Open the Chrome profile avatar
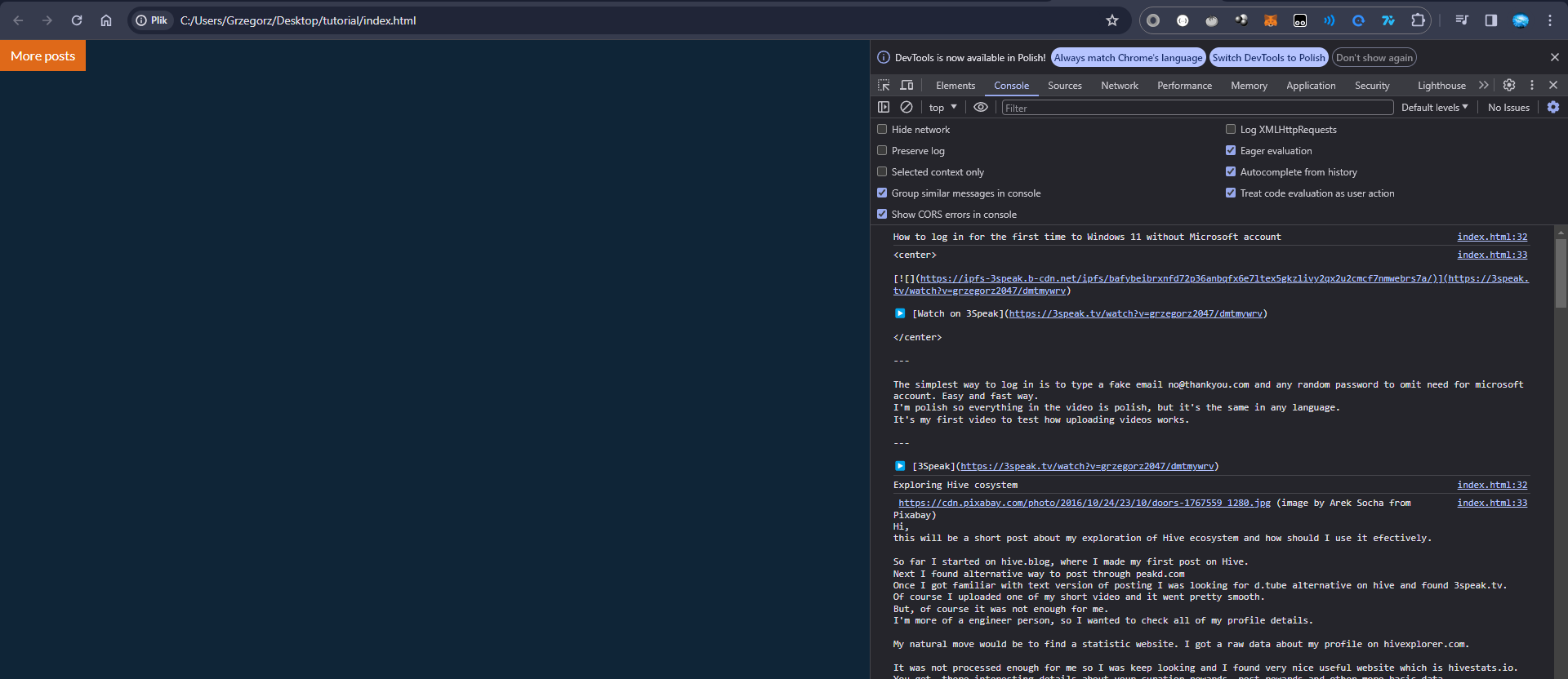Viewport: 1568px width, 679px height. (x=1521, y=20)
